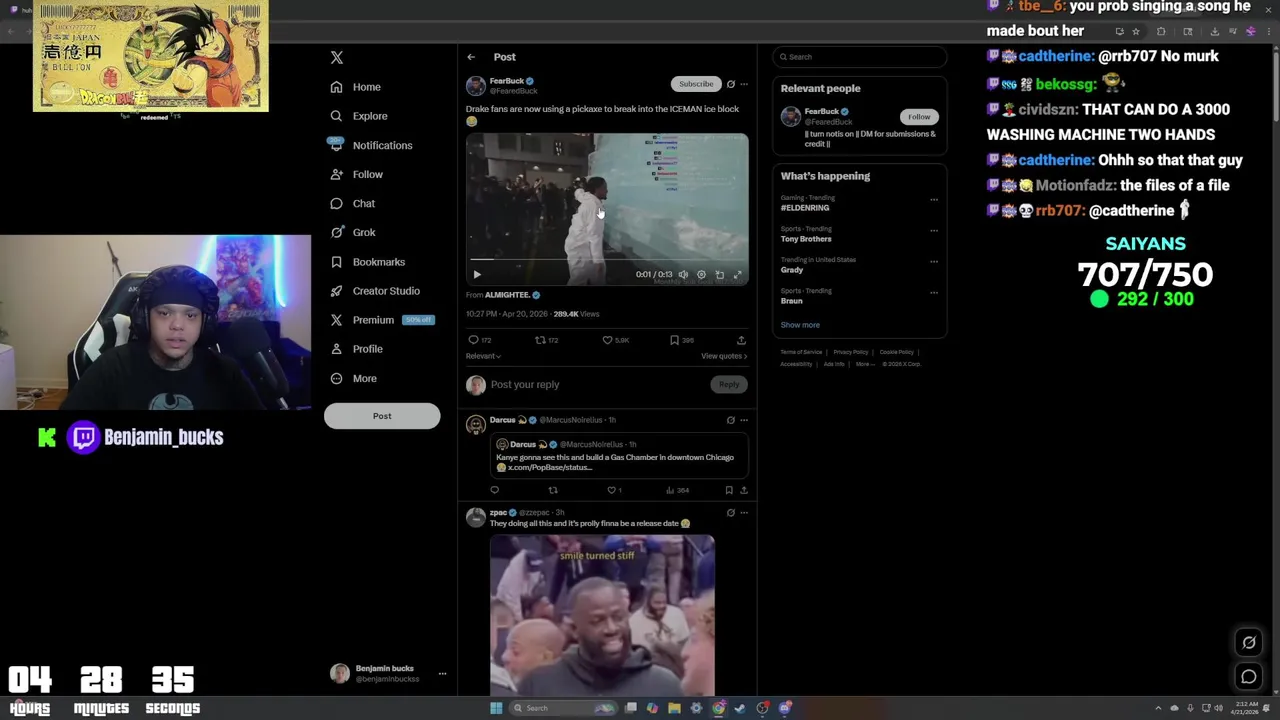1280x720 pixels.
Task: Open more options on Darcus reply
Action: point(743,420)
